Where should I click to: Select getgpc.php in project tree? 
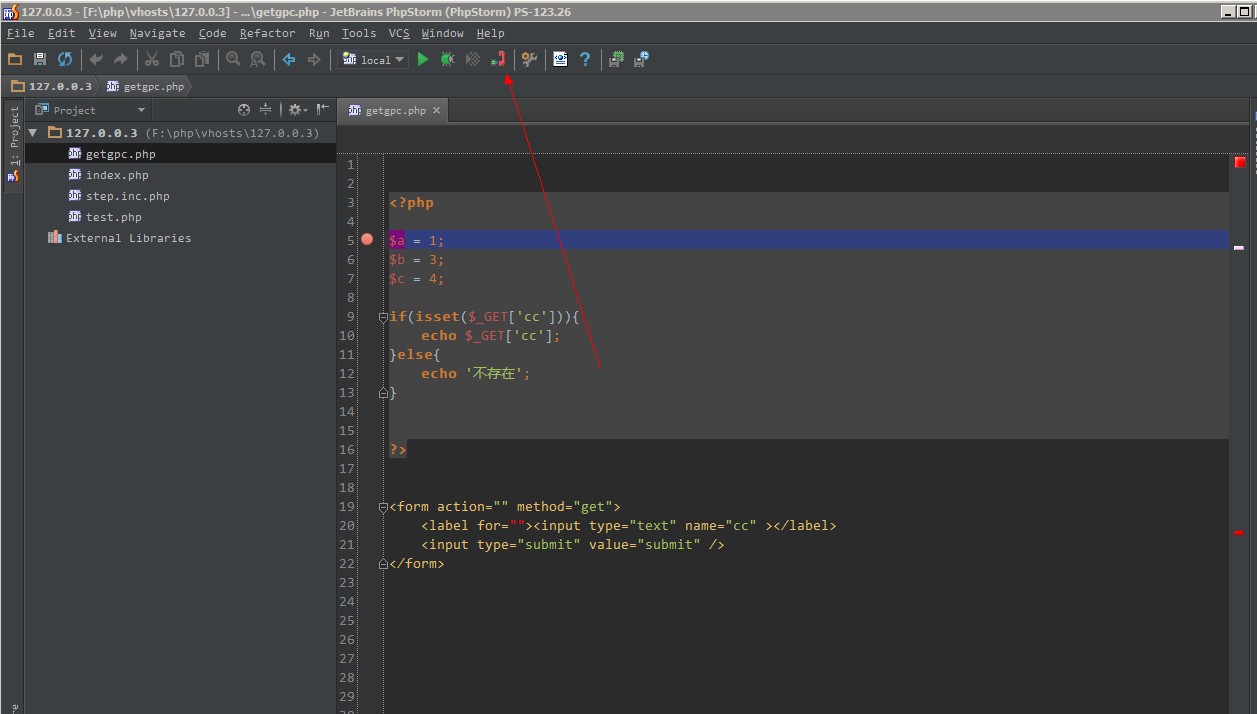pyautogui.click(x=180, y=154)
